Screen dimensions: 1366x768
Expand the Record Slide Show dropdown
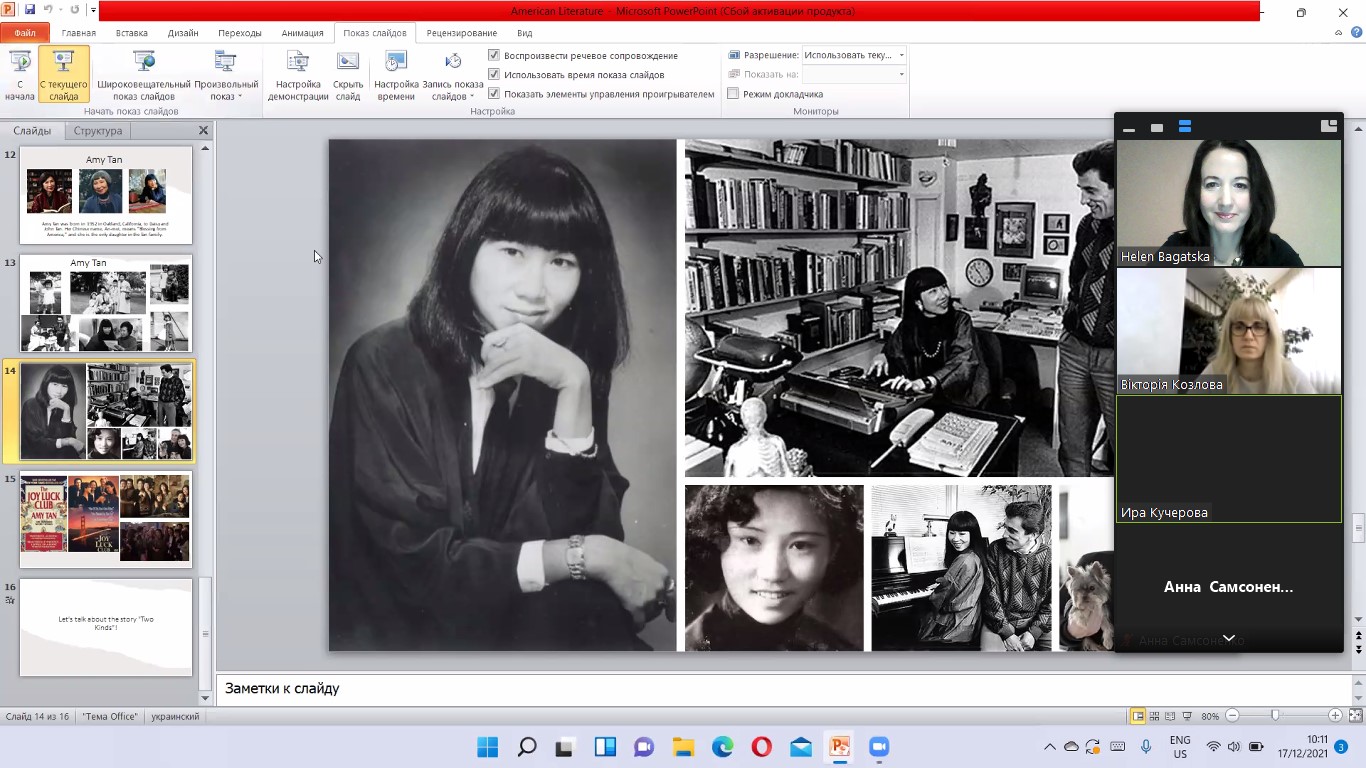tap(453, 97)
